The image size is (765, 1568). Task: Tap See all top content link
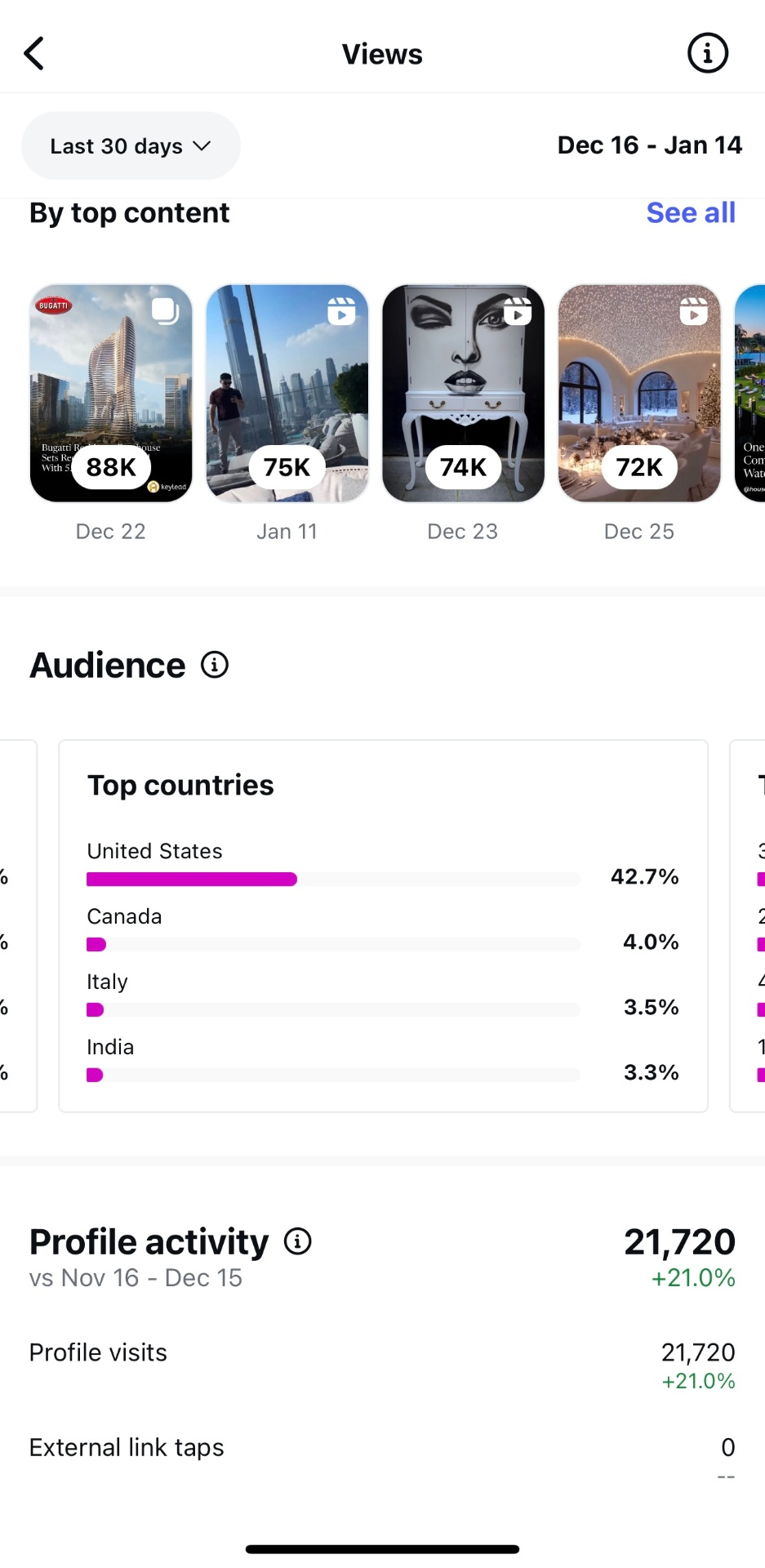(691, 212)
